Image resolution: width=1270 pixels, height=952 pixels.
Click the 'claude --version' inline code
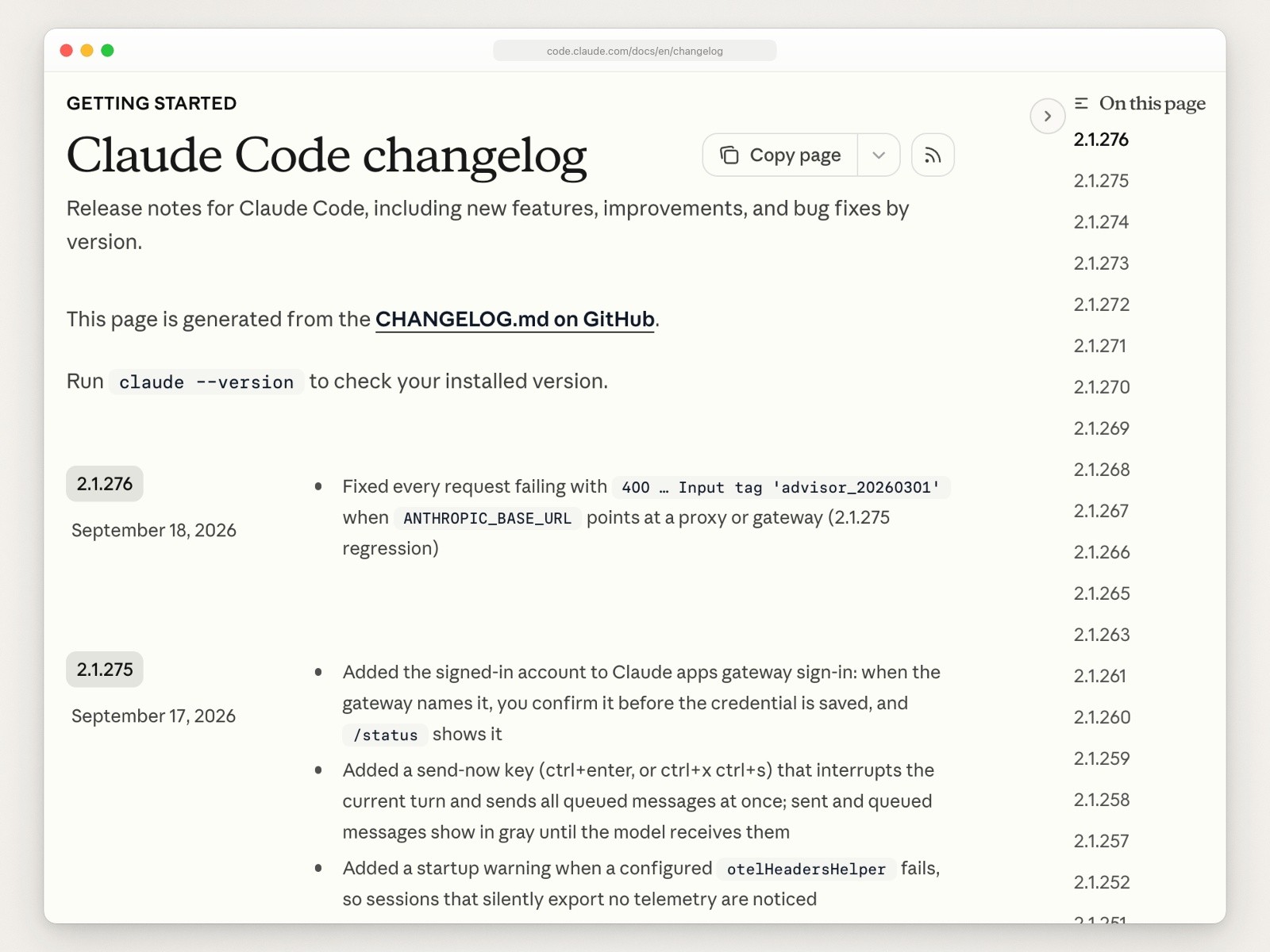206,382
